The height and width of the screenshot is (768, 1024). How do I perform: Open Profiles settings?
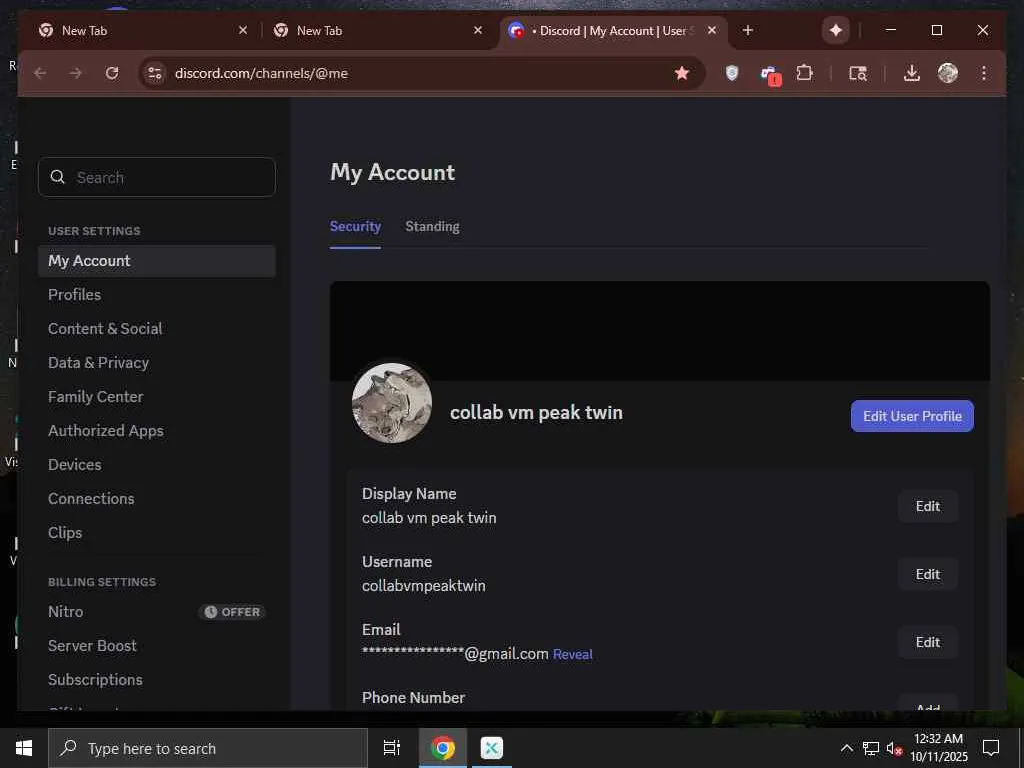point(157,295)
